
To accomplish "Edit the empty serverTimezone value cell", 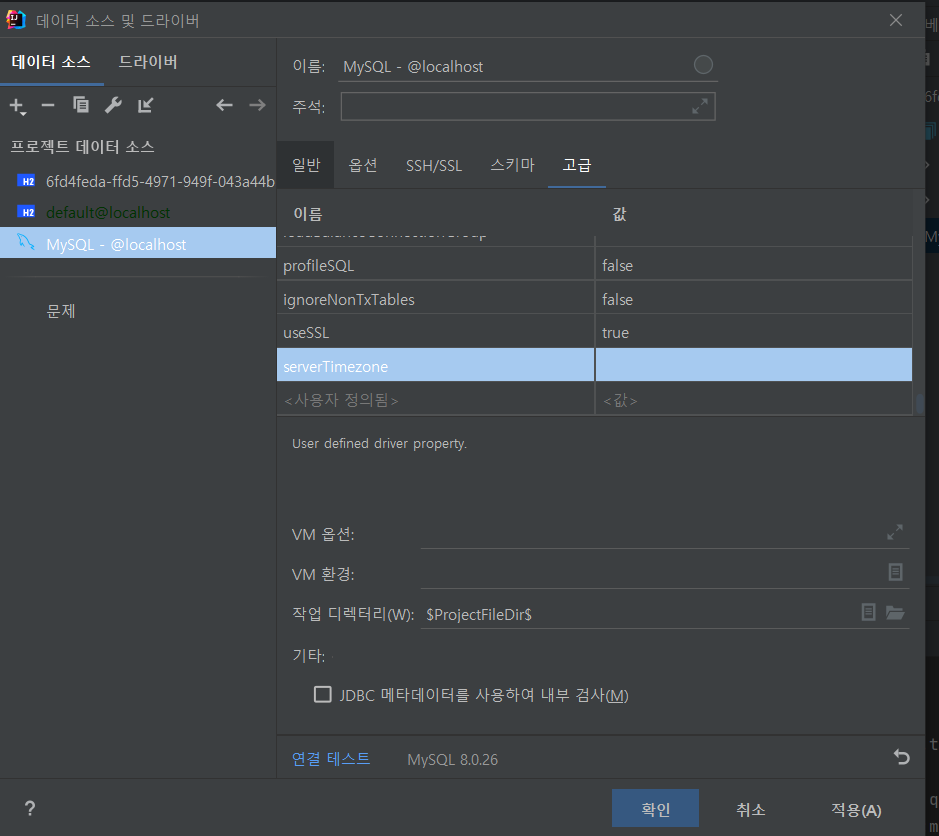I will click(x=753, y=366).
